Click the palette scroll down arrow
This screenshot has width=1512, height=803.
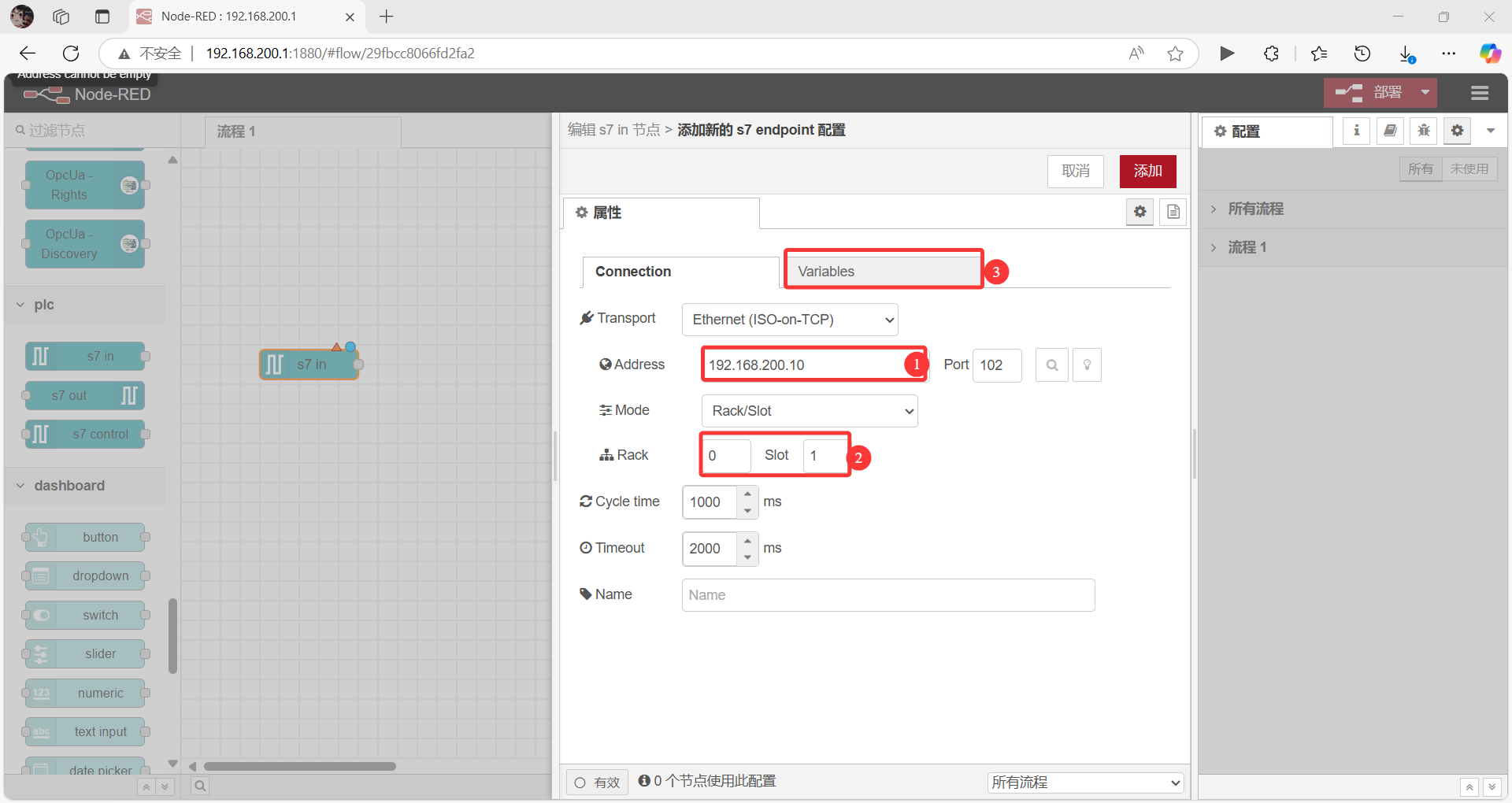click(x=172, y=764)
